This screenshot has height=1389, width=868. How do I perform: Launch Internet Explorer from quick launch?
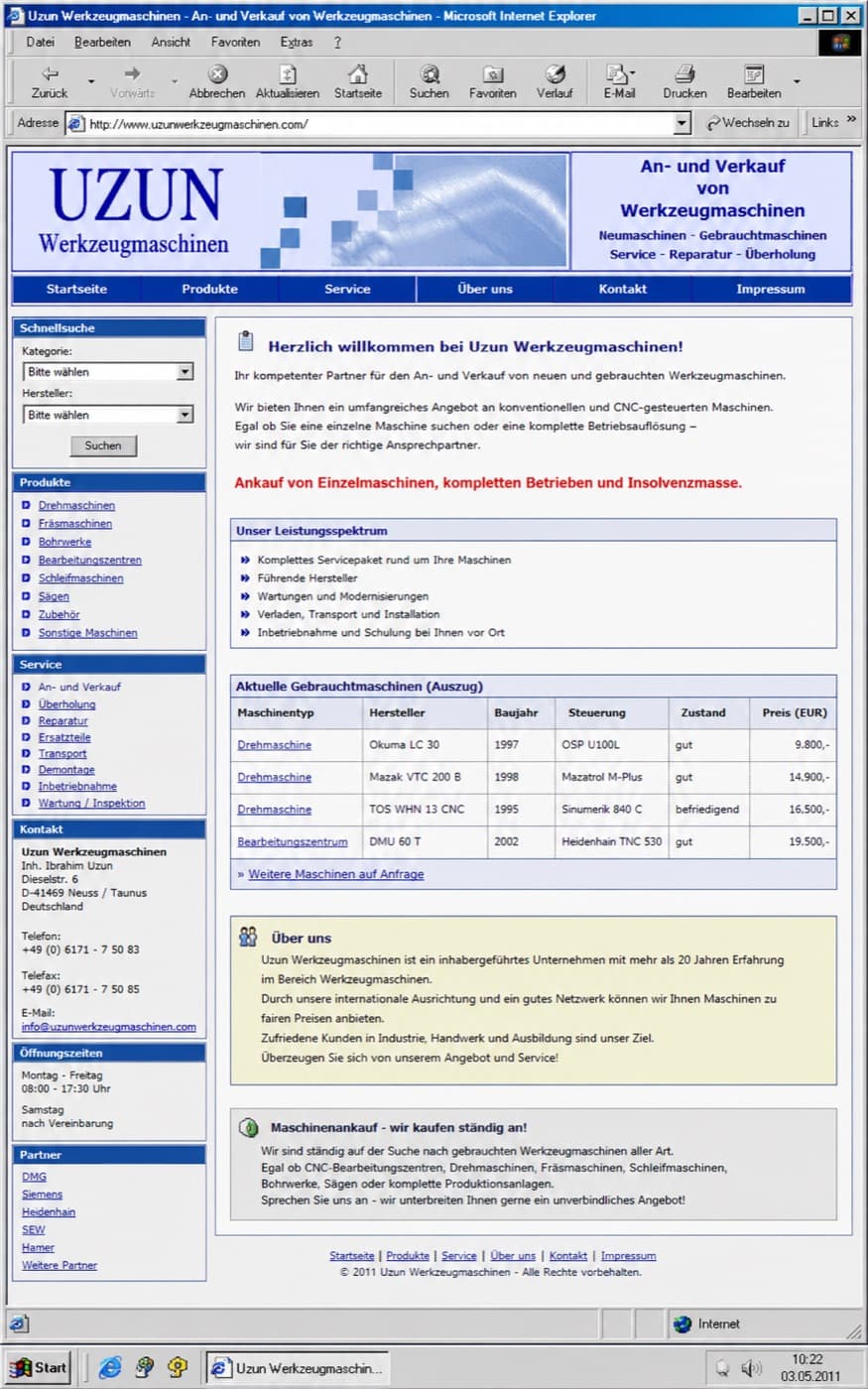110,1367
